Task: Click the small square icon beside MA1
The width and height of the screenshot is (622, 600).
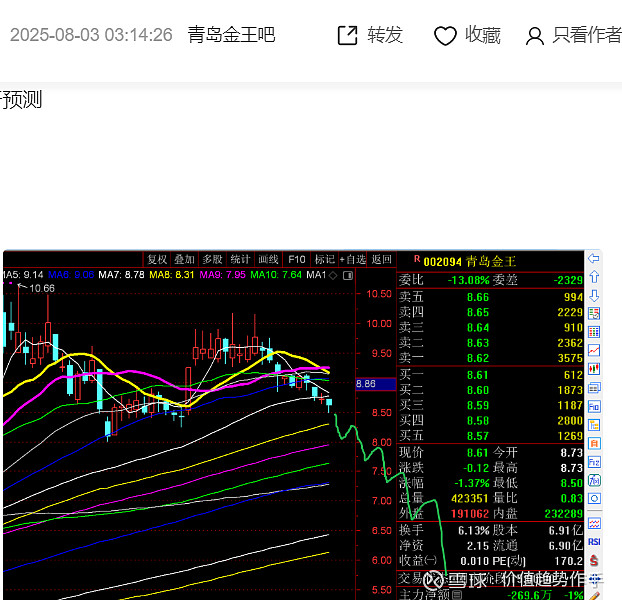Action: [x=348, y=275]
